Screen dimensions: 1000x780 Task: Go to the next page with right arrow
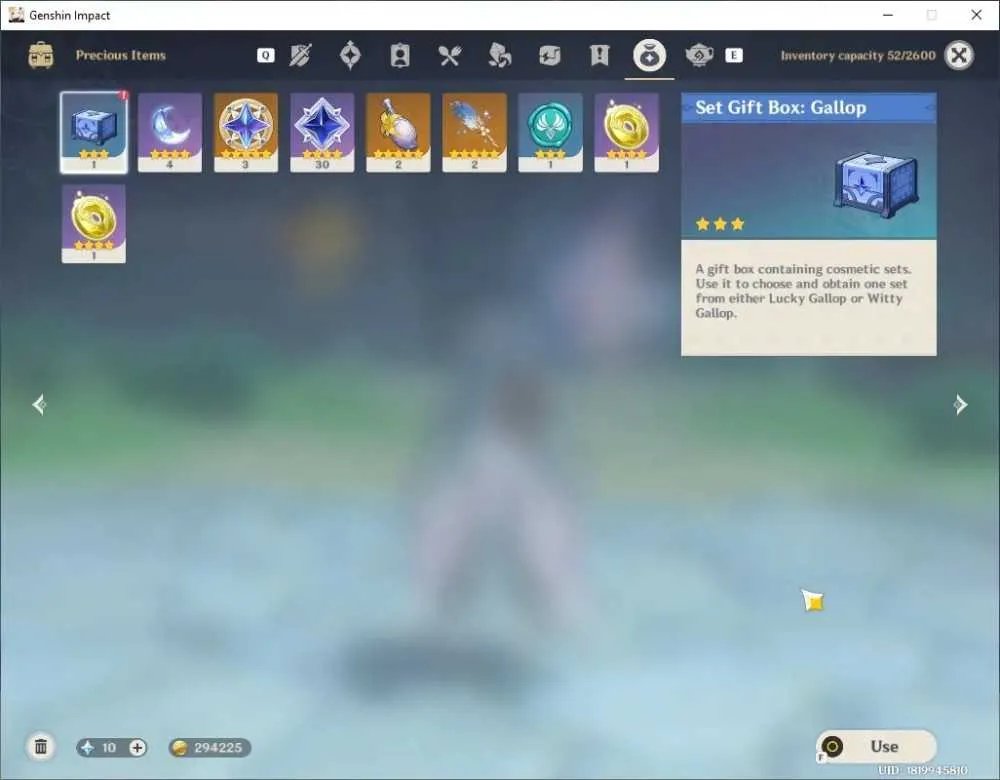[960, 404]
